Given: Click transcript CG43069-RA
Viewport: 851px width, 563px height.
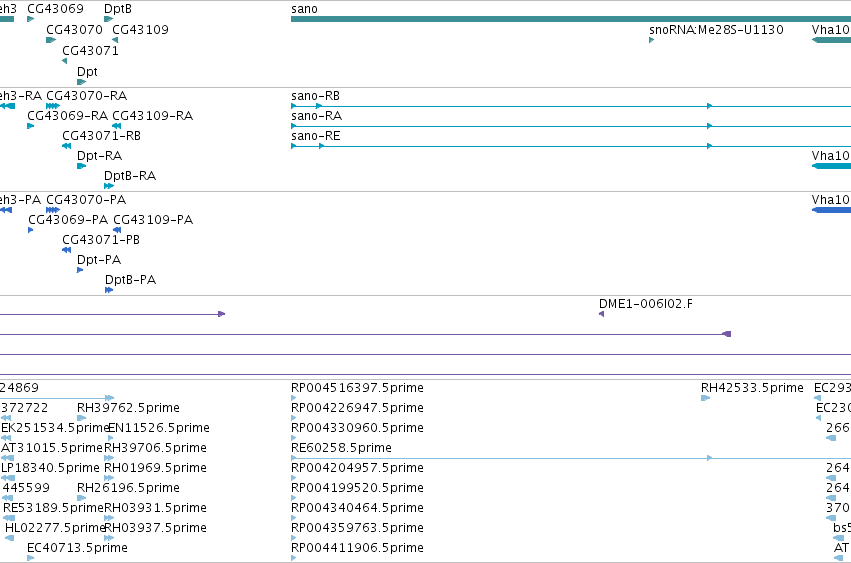Looking at the screenshot, I should [x=68, y=116].
